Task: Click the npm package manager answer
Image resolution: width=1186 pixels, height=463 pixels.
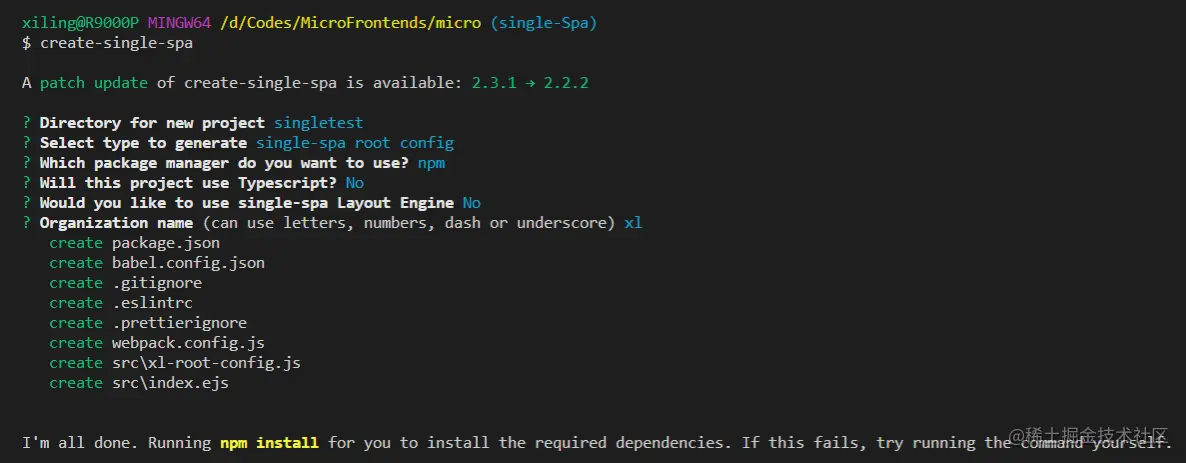Action: coord(431,163)
